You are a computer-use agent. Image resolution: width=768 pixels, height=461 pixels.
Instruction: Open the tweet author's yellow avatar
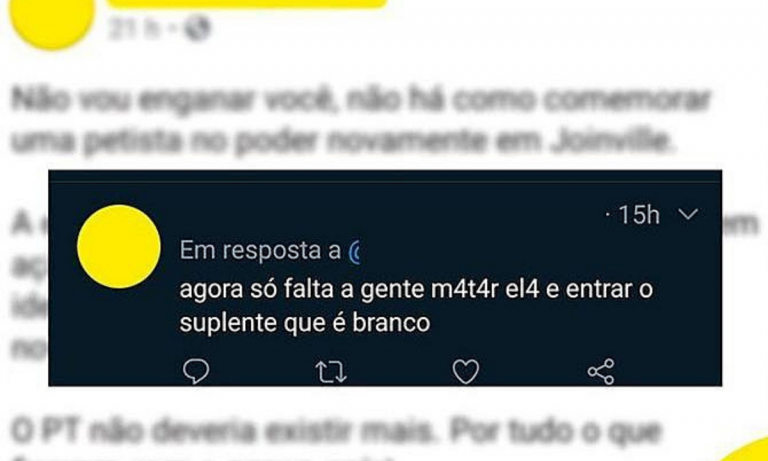[x=119, y=246]
